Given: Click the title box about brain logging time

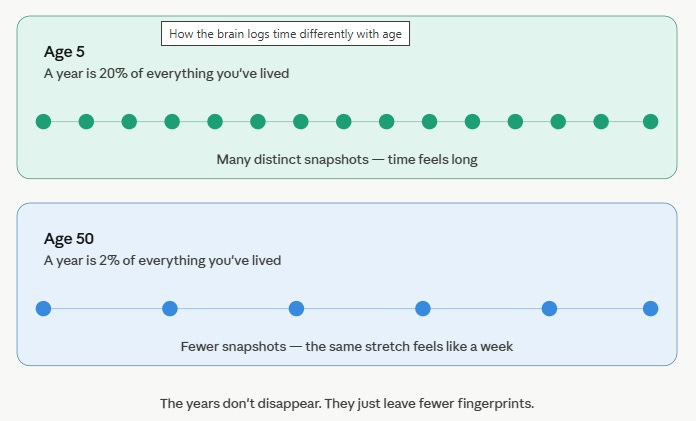Looking at the screenshot, I should [x=285, y=34].
